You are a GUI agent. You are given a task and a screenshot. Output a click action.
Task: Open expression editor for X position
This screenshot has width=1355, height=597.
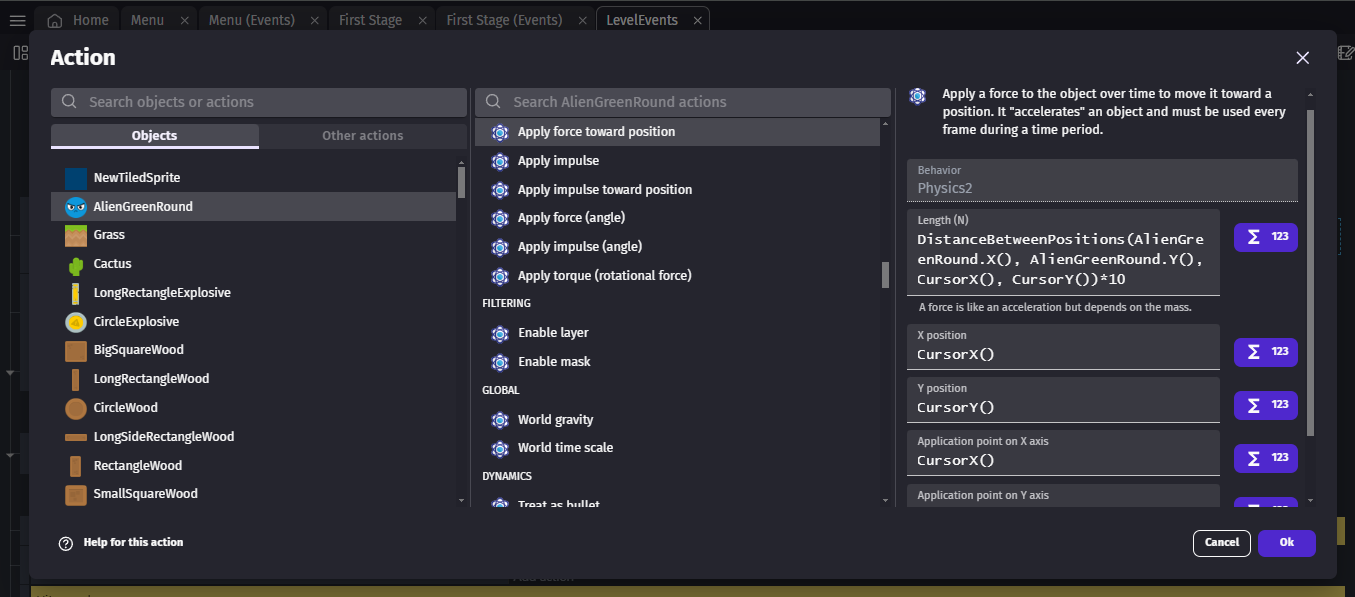[1265, 352]
